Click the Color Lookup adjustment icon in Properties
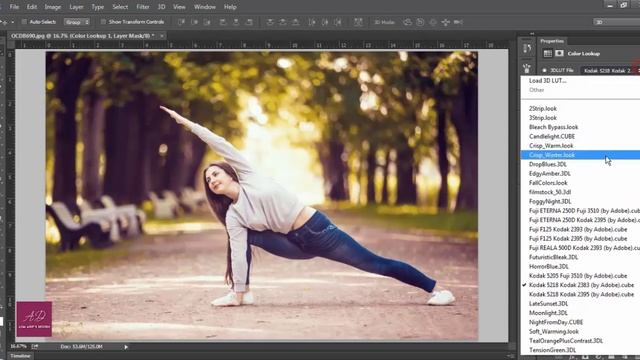Image resolution: width=640 pixels, height=360 pixels. tap(547, 53)
